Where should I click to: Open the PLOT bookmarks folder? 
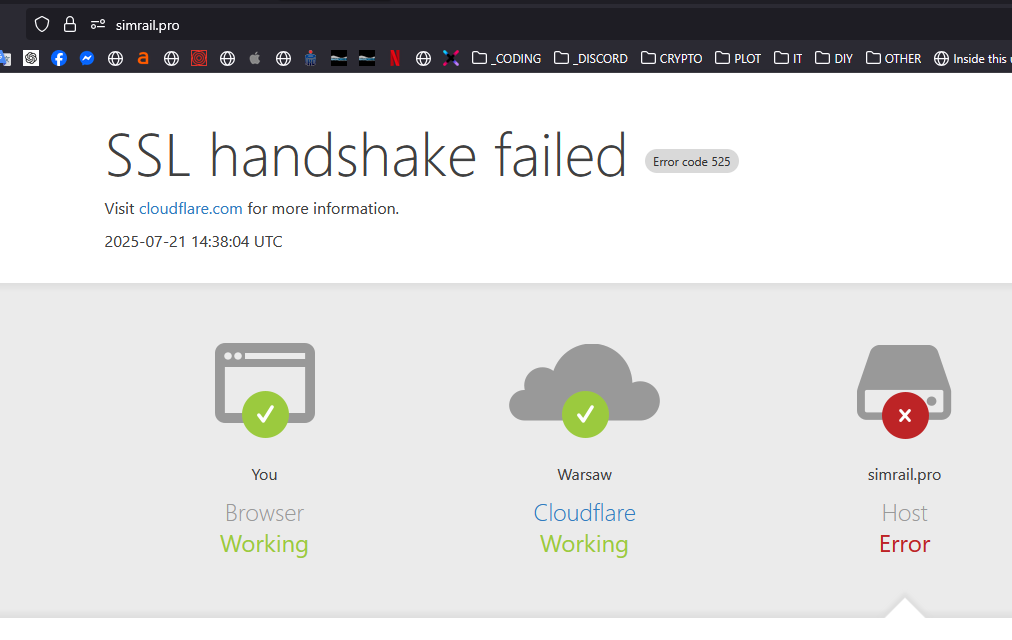(738, 58)
